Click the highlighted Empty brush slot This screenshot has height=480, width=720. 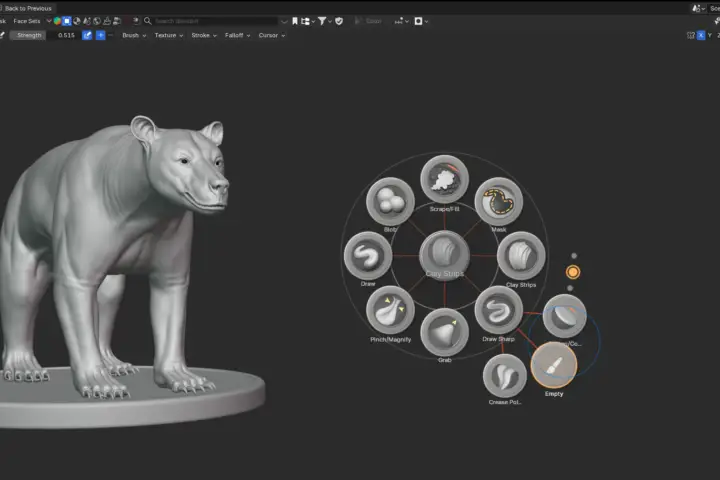(554, 365)
